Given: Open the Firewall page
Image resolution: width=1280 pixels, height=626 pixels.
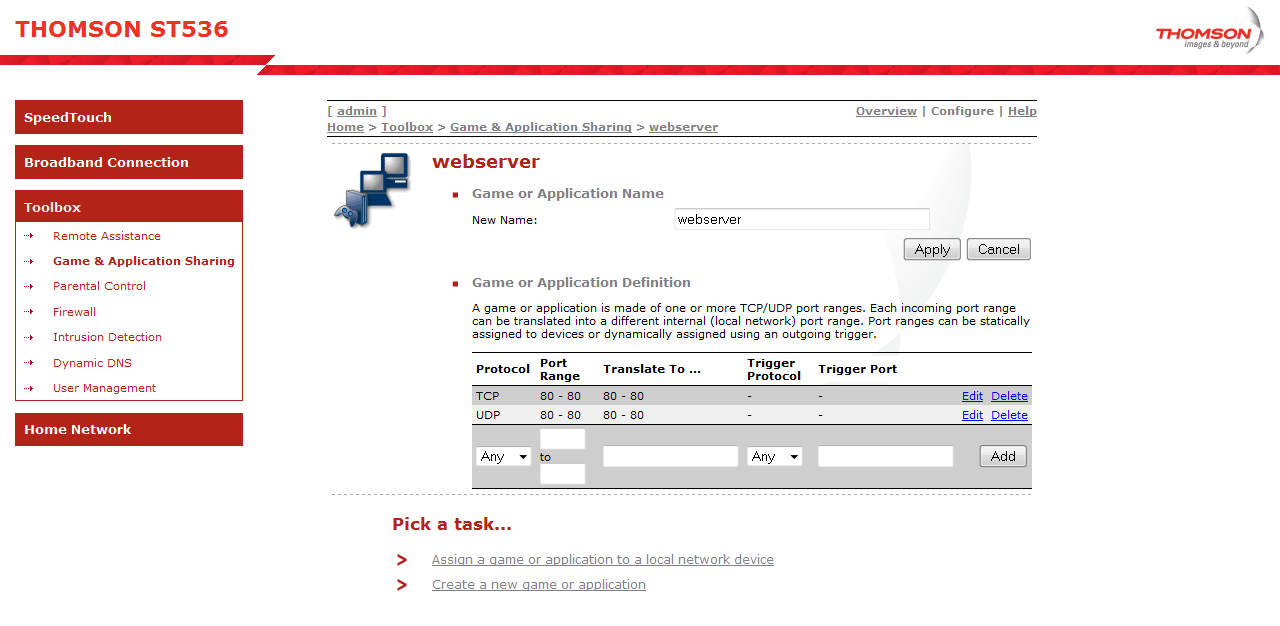Looking at the screenshot, I should point(74,312).
